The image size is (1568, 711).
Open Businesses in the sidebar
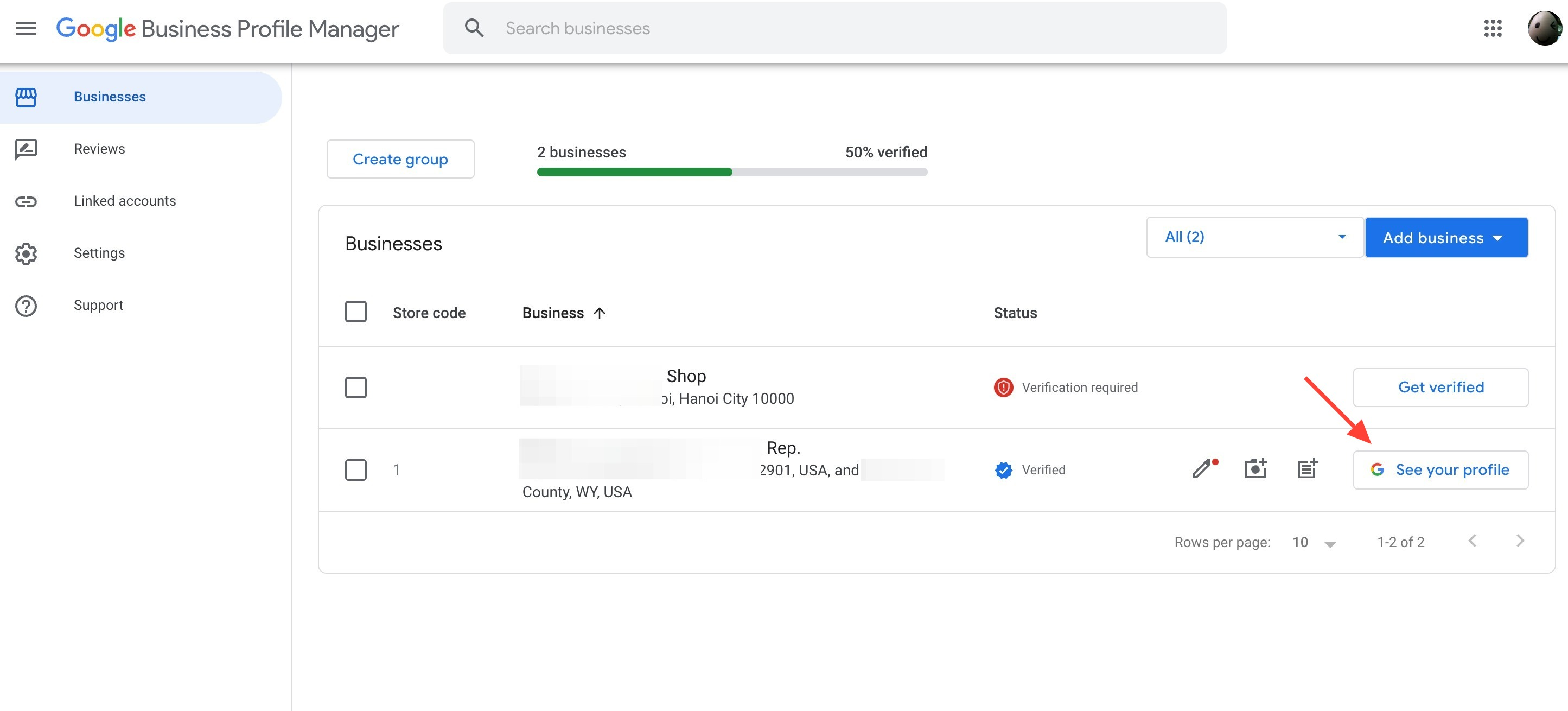(x=141, y=97)
